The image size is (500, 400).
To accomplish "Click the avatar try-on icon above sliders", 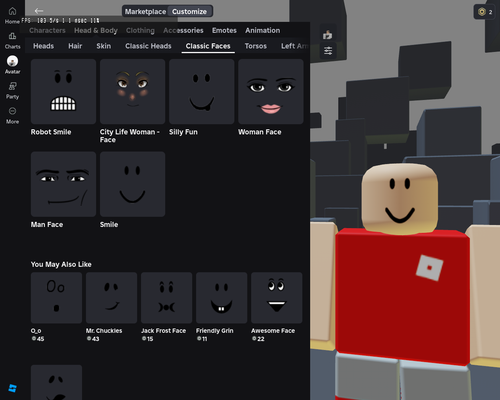I will click(x=328, y=35).
